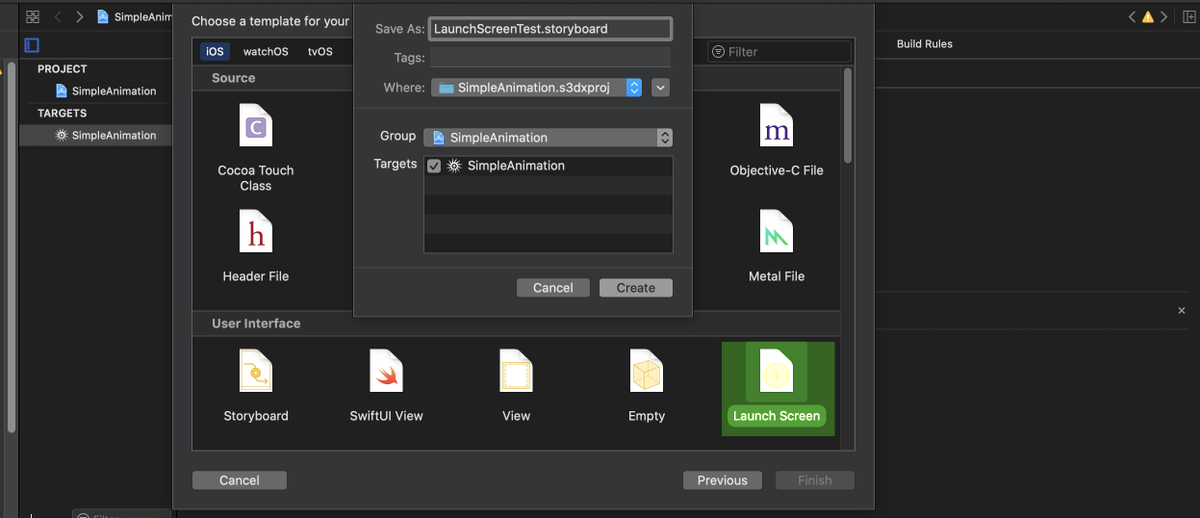Close the lower panel with the x
This screenshot has height=518, width=1200.
pyautogui.click(x=1182, y=311)
